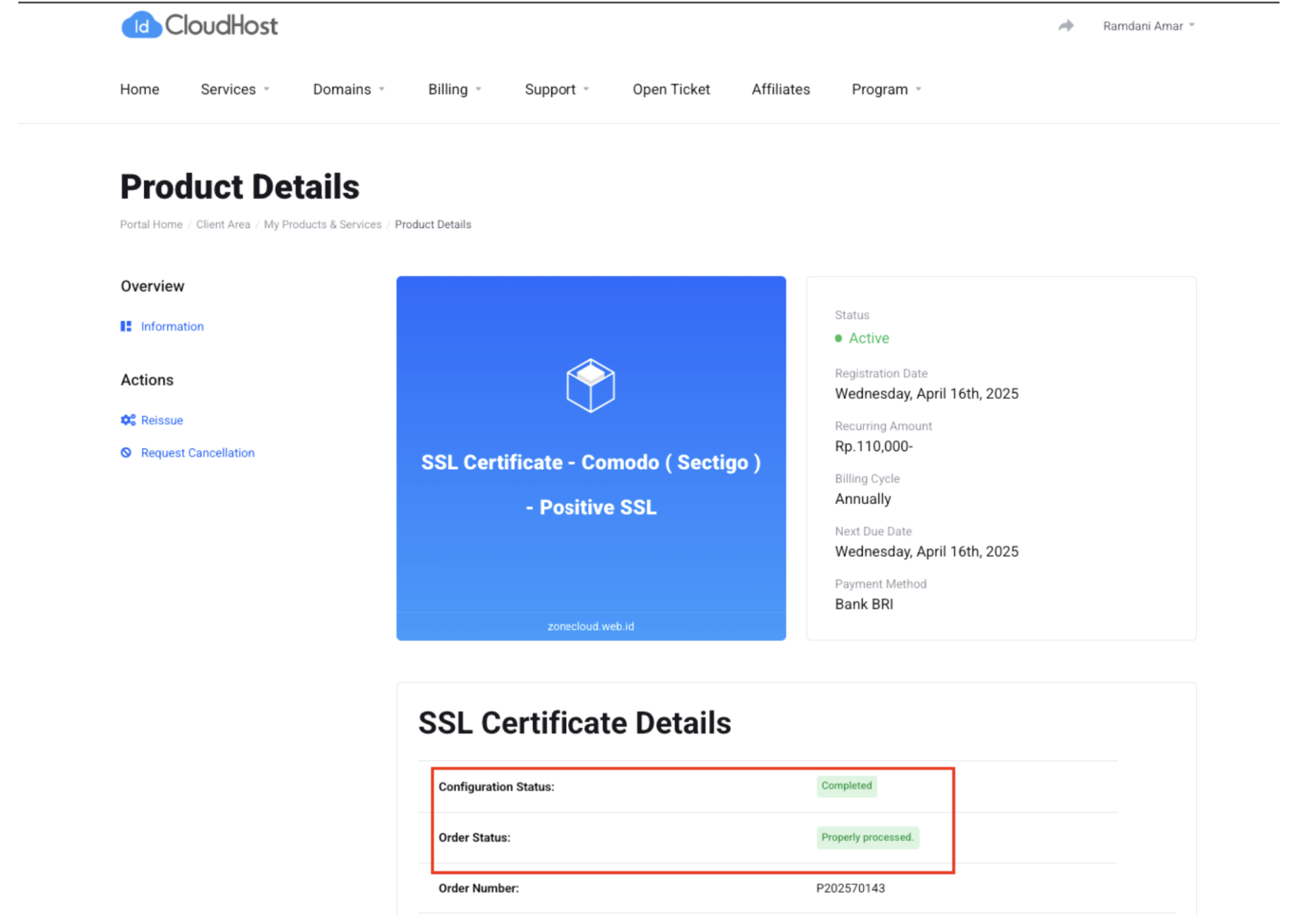Click the Reissue gears icon
The image size is (1316, 918).
(128, 420)
